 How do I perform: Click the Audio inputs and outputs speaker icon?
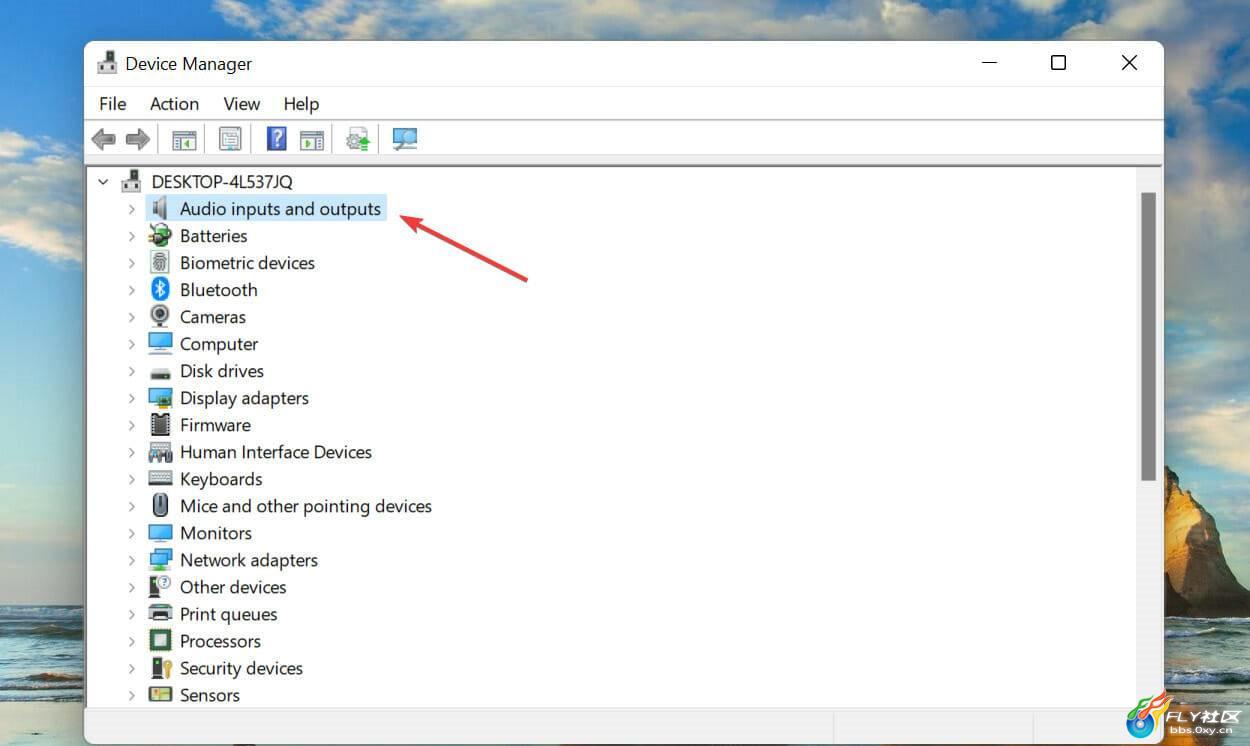pos(160,208)
